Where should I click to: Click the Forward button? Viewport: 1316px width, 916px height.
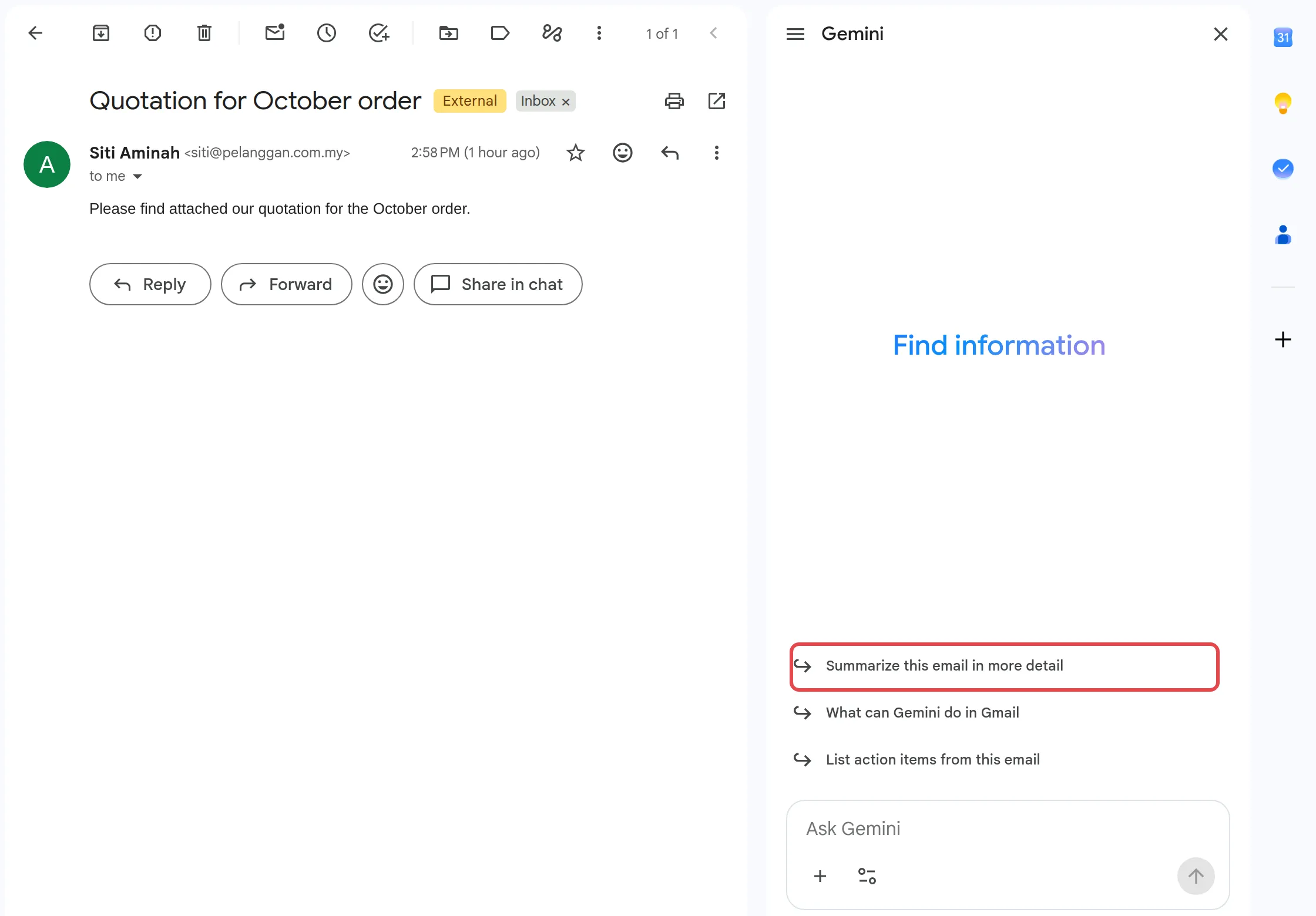[286, 284]
